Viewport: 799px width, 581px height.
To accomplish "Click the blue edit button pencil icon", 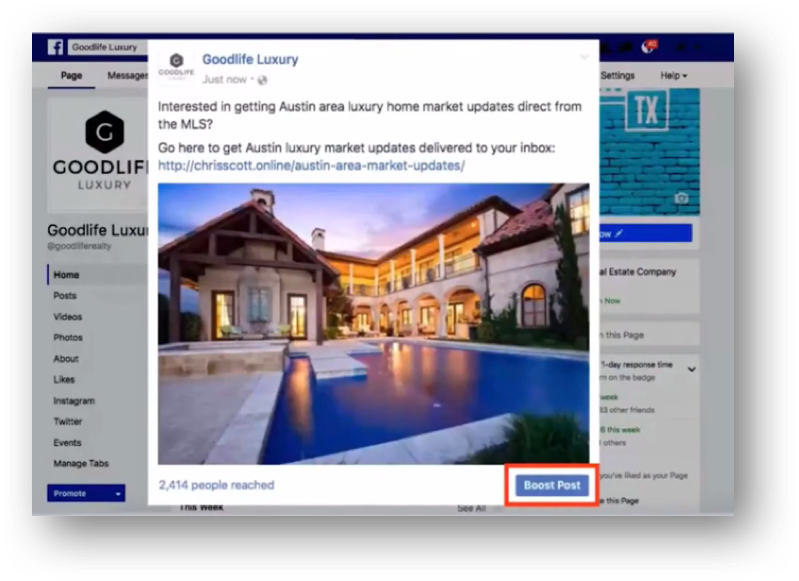I will pos(619,234).
